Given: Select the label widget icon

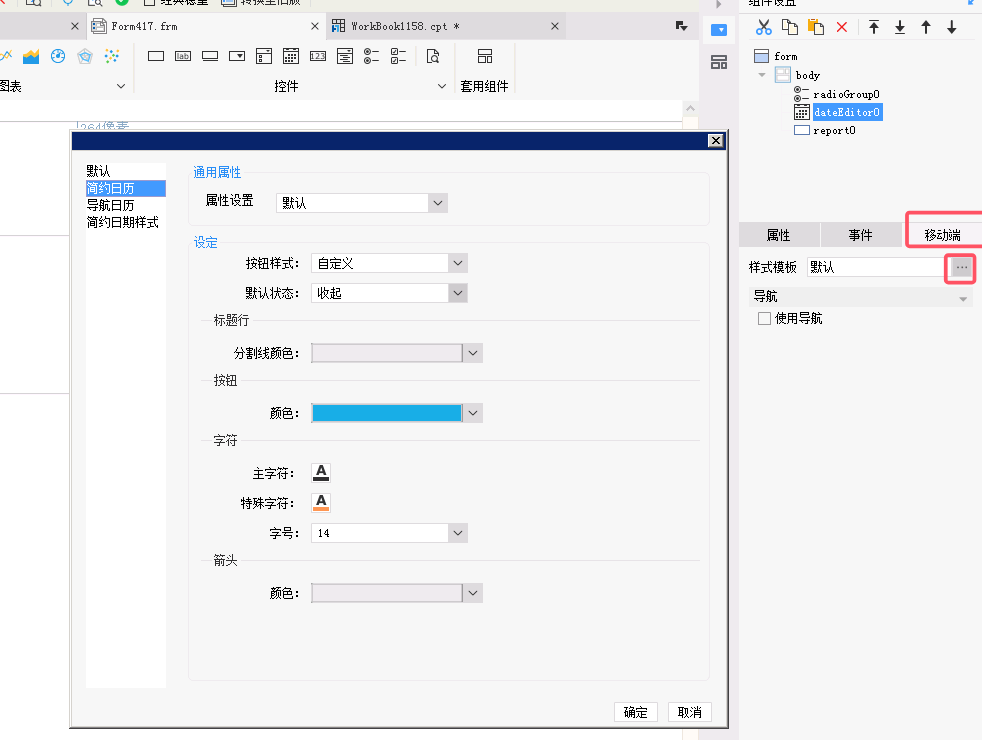Looking at the screenshot, I should [x=183, y=56].
